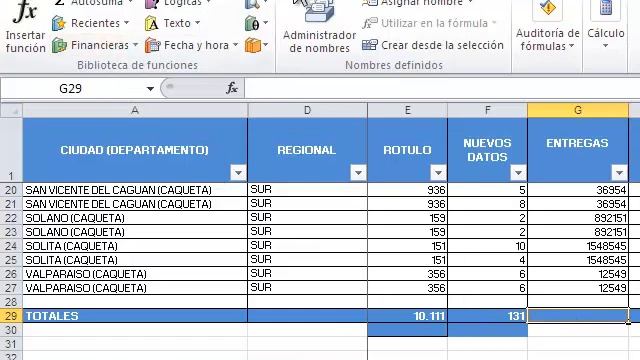Select row 29 header
This screenshot has width=640, height=360.
pos(11,316)
